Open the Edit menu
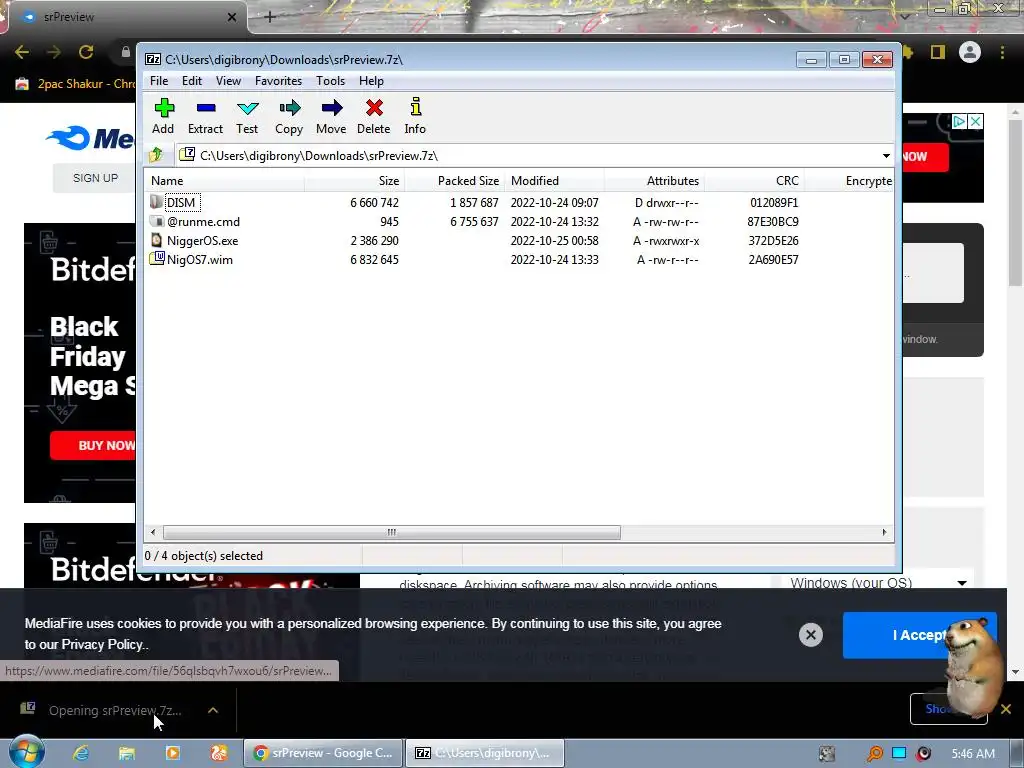1024x768 pixels. (x=192, y=81)
